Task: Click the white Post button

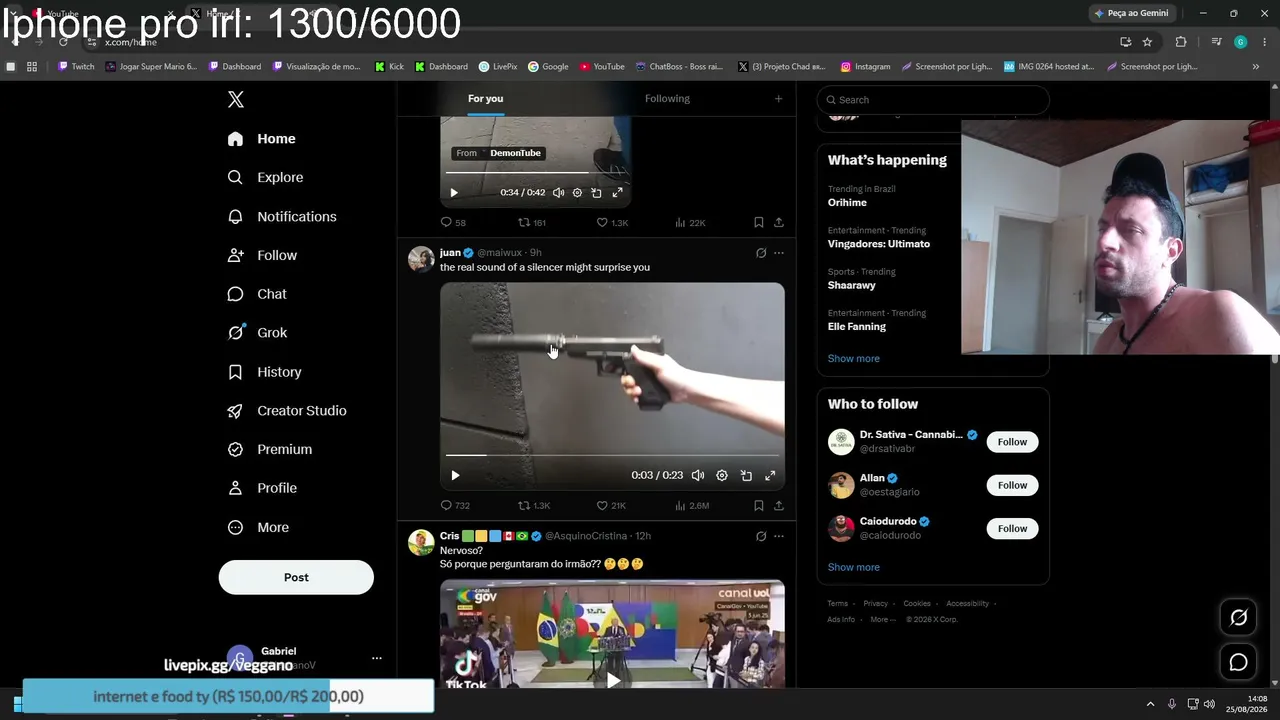Action: click(x=296, y=577)
